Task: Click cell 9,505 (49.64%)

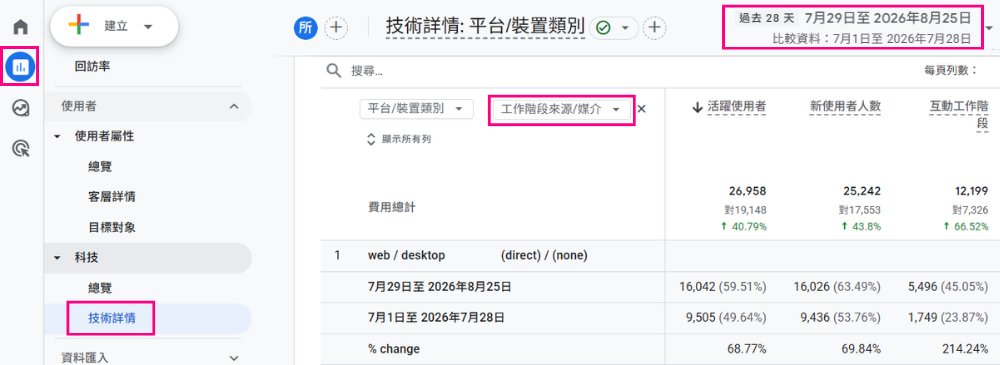Action: [726, 317]
